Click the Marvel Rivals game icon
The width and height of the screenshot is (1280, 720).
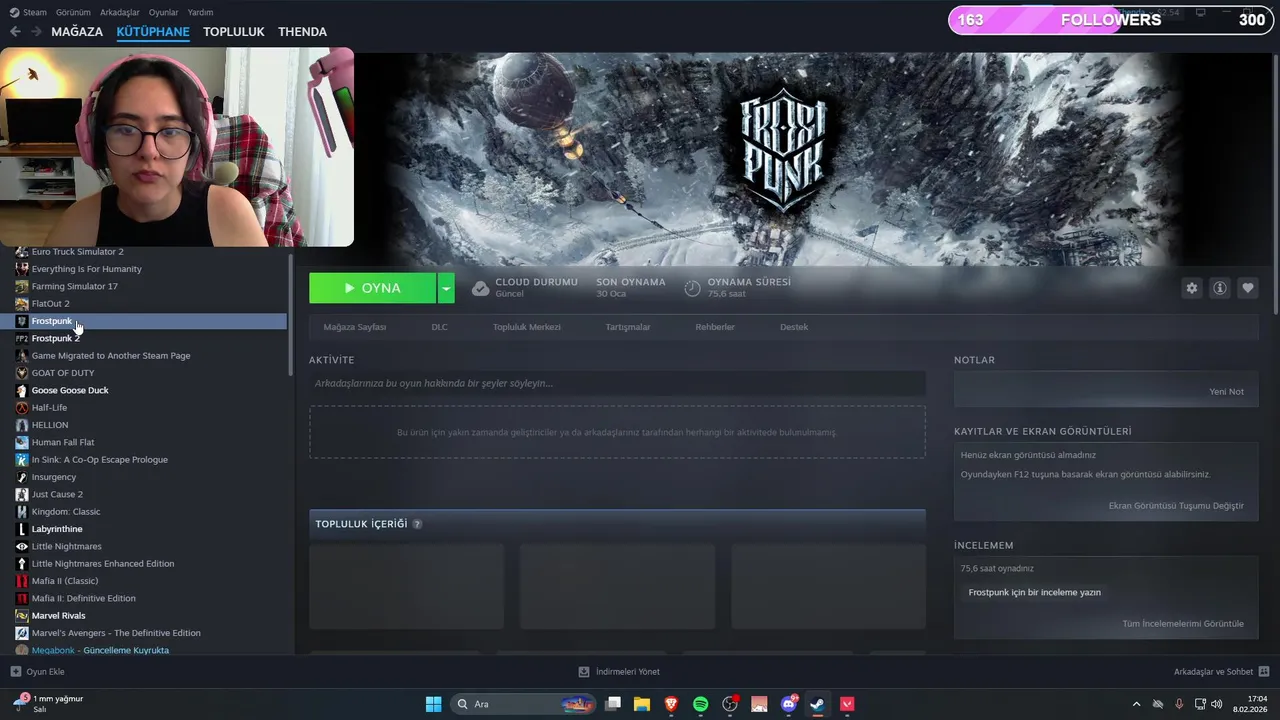coord(22,616)
